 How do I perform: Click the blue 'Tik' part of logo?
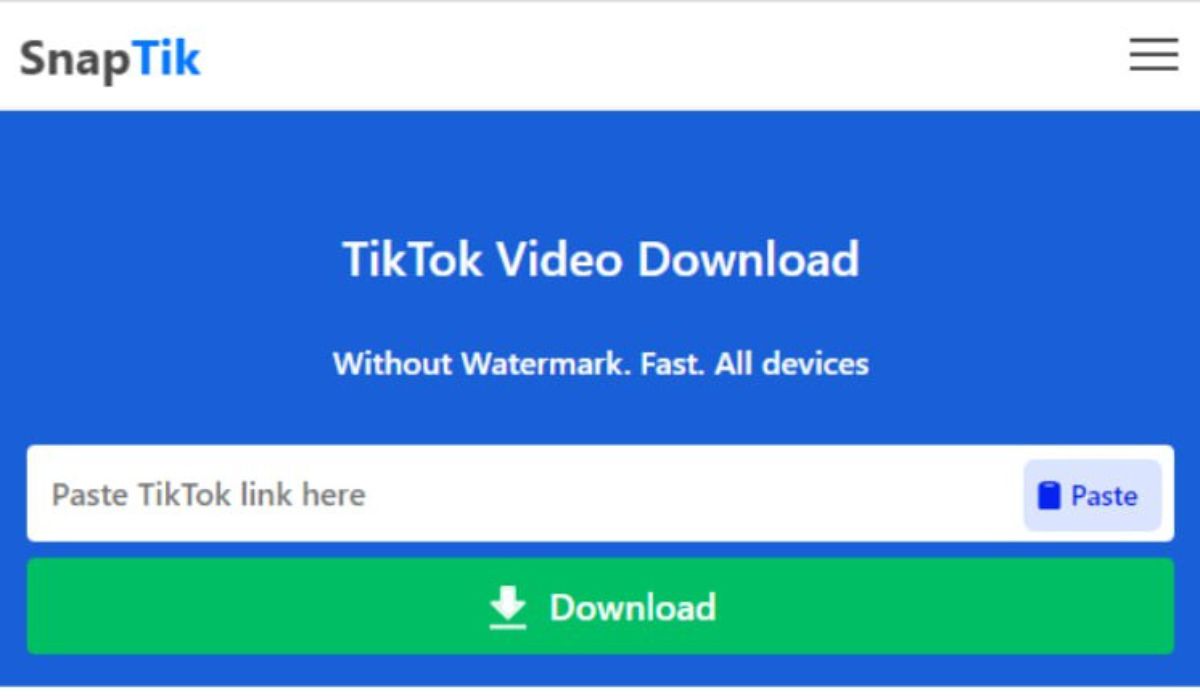pos(166,57)
